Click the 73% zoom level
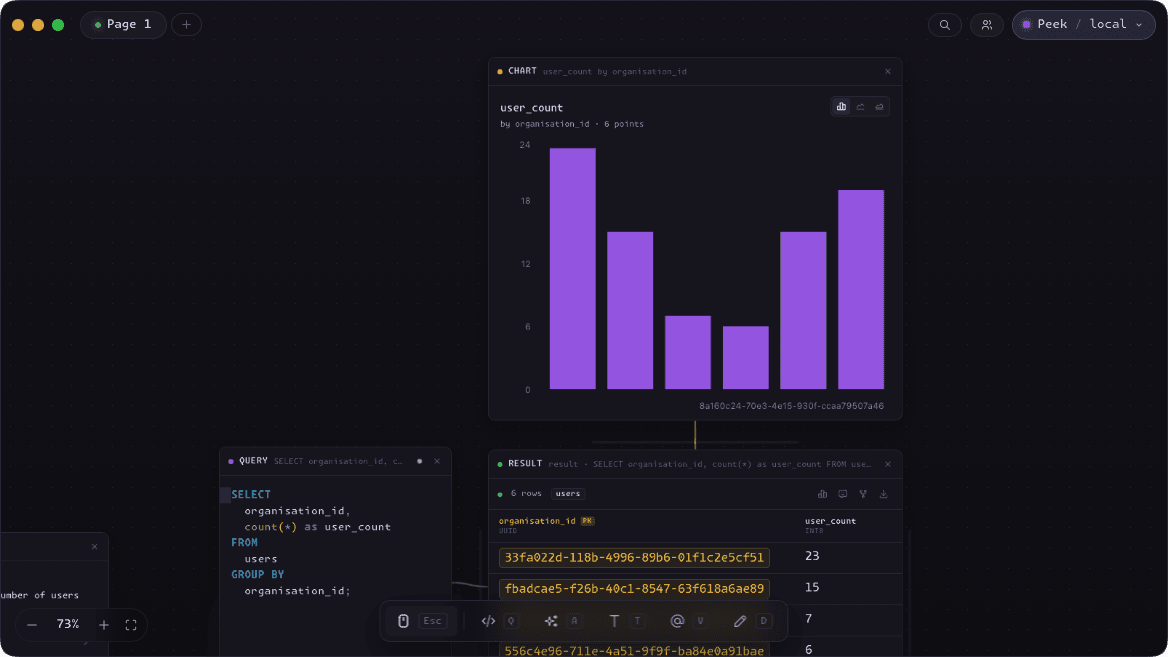Viewport: 1168px width, 657px height. point(68,624)
